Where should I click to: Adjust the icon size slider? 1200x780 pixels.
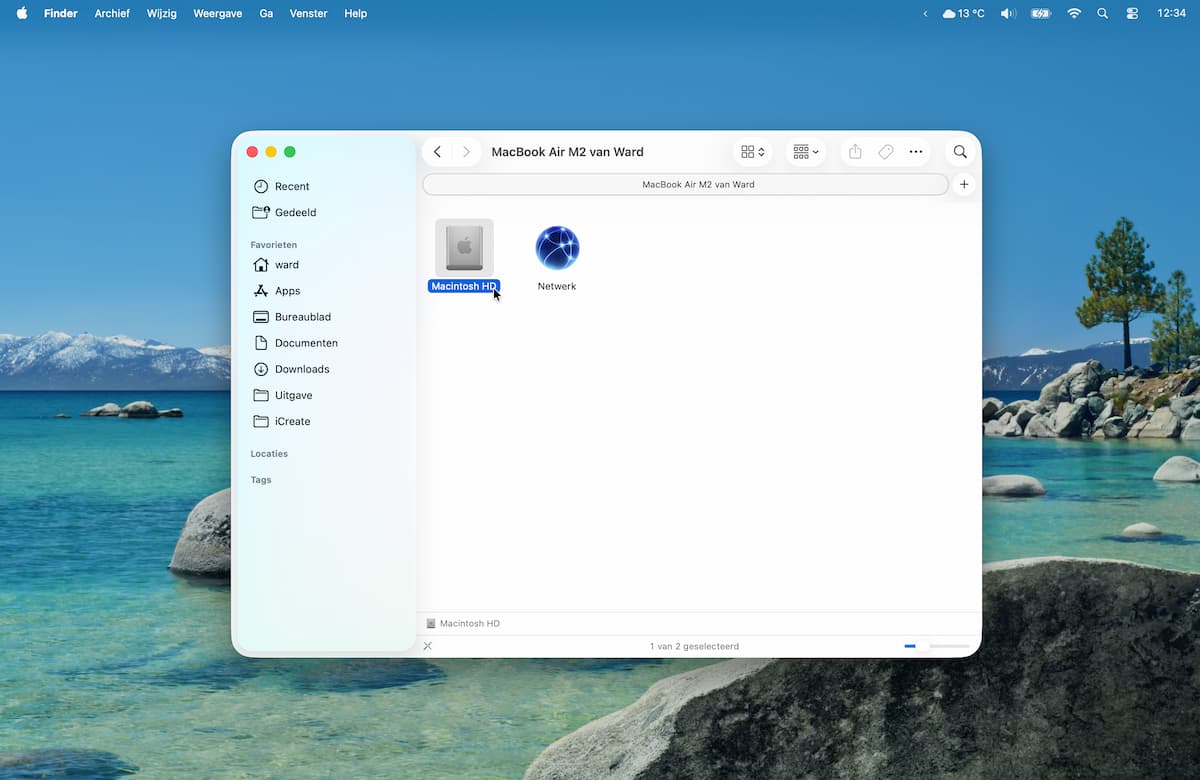coord(923,646)
